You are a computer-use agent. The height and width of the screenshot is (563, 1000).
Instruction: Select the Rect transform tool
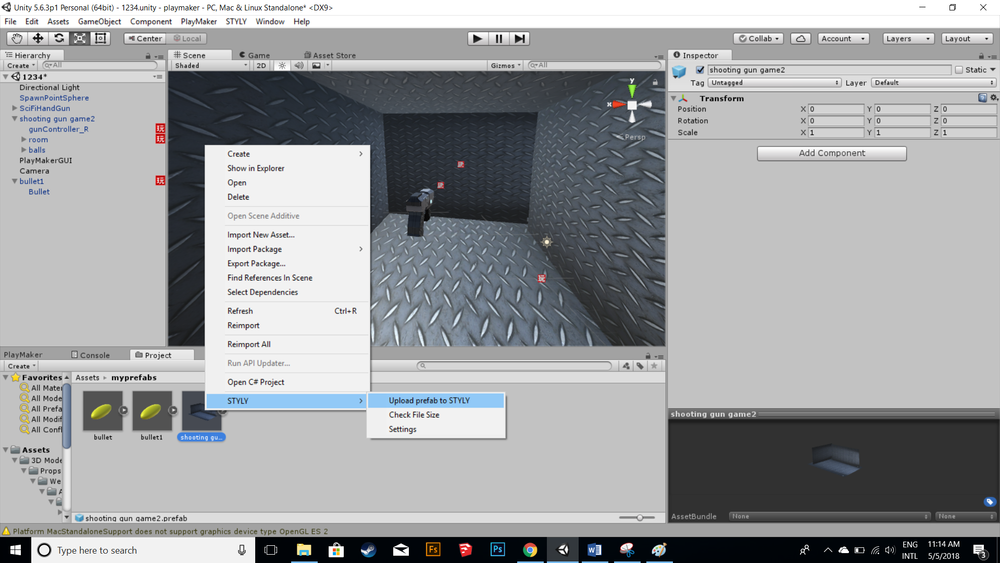[101, 38]
